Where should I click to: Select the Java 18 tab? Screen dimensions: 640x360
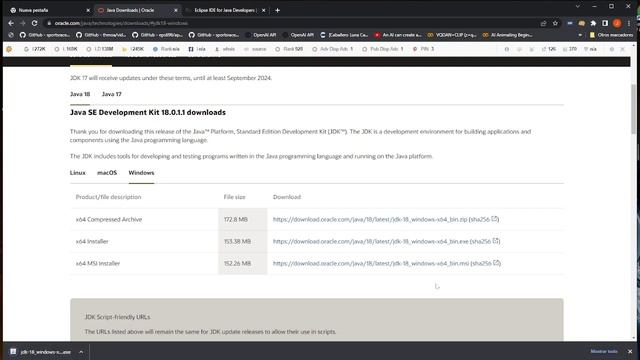(80, 94)
